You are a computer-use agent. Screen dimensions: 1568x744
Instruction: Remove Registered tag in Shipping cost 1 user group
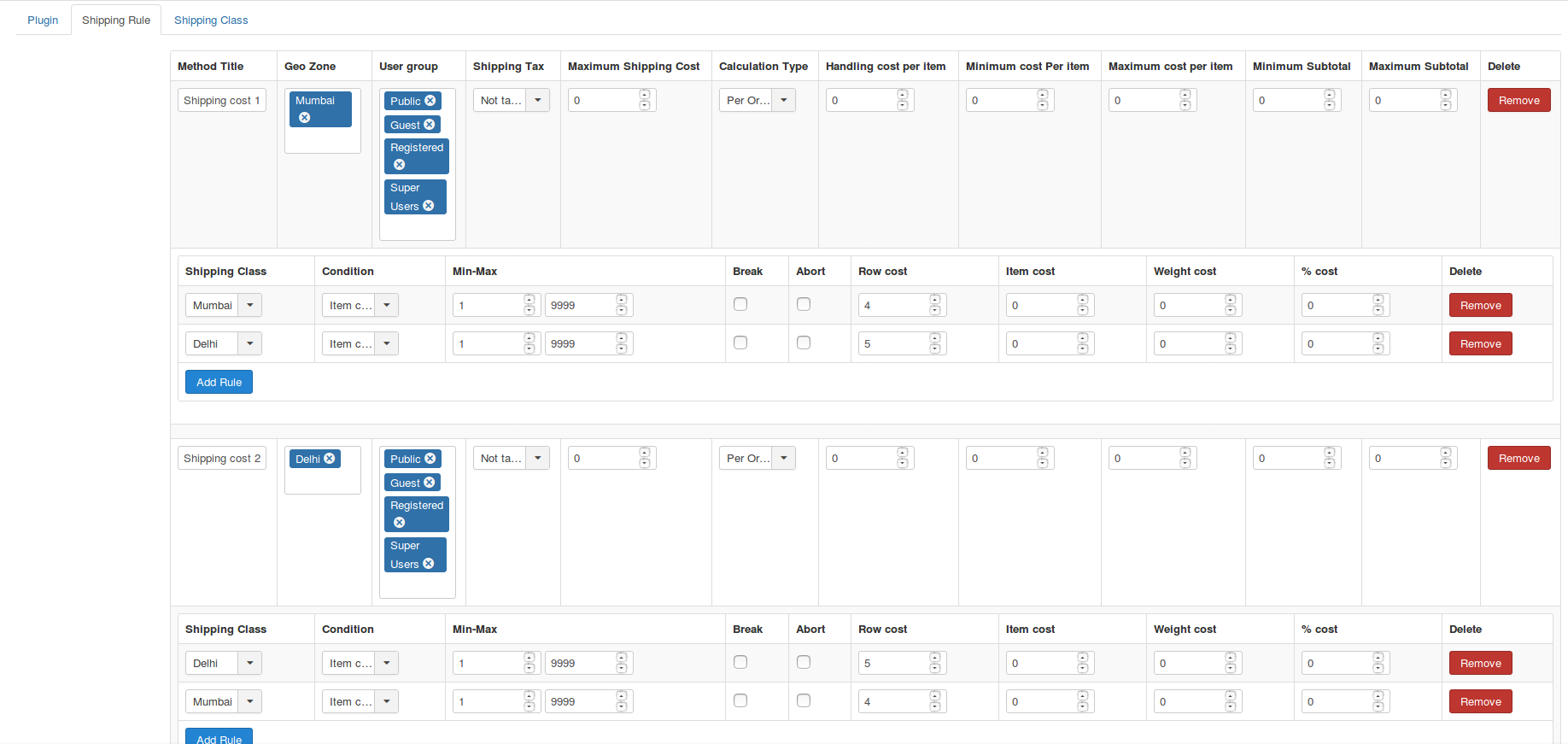[399, 165]
